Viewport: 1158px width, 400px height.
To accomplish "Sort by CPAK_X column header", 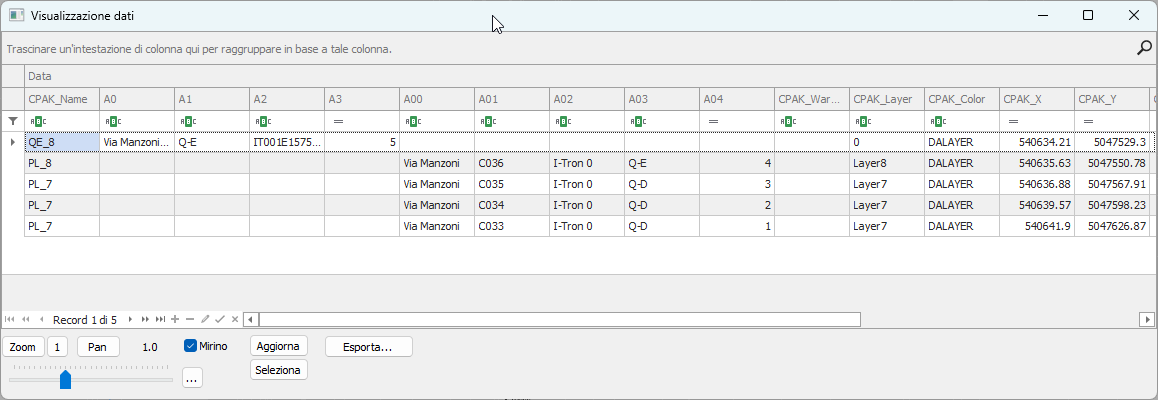I will 1038,99.
